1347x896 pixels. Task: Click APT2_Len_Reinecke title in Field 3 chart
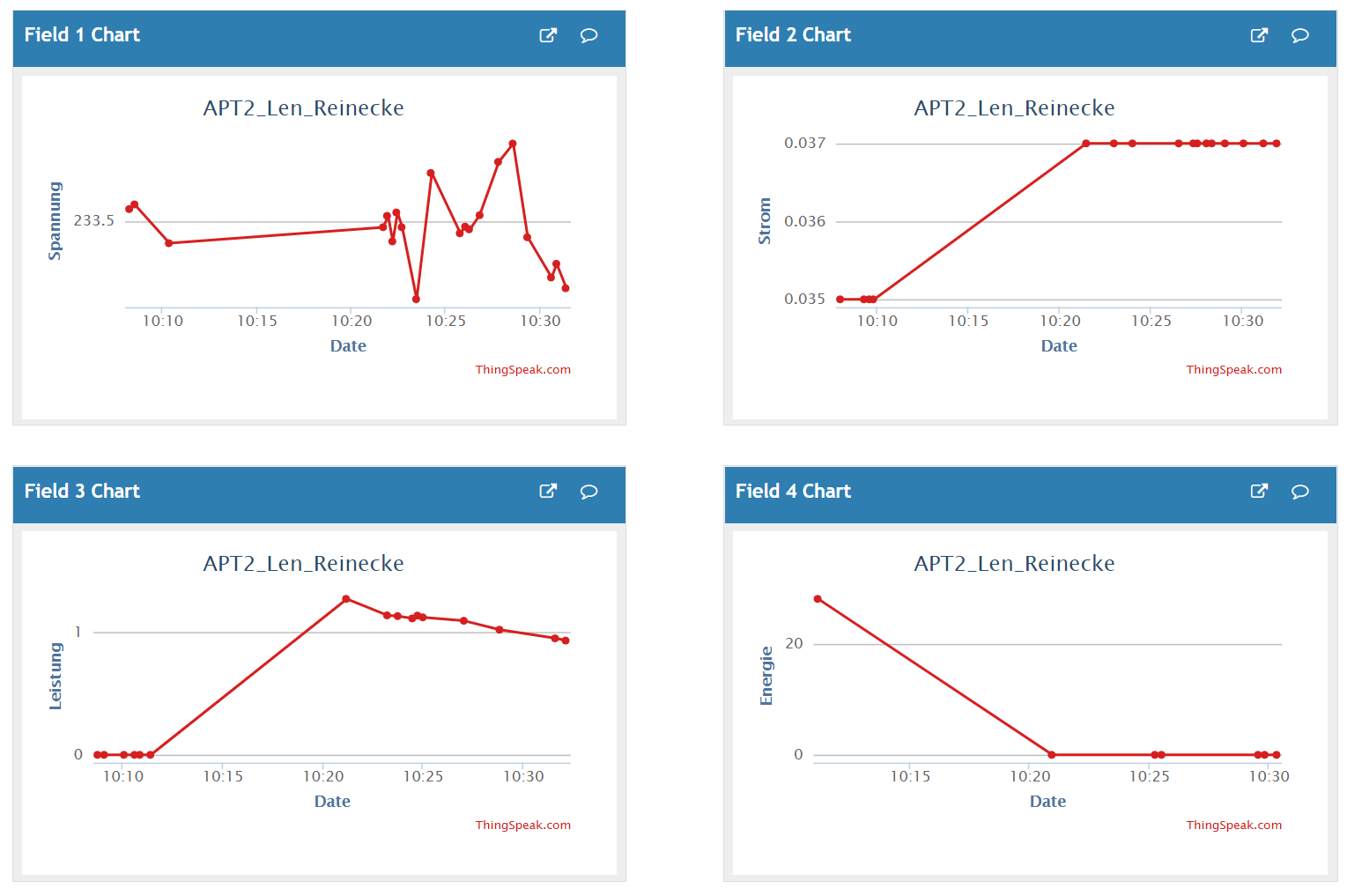[303, 564]
